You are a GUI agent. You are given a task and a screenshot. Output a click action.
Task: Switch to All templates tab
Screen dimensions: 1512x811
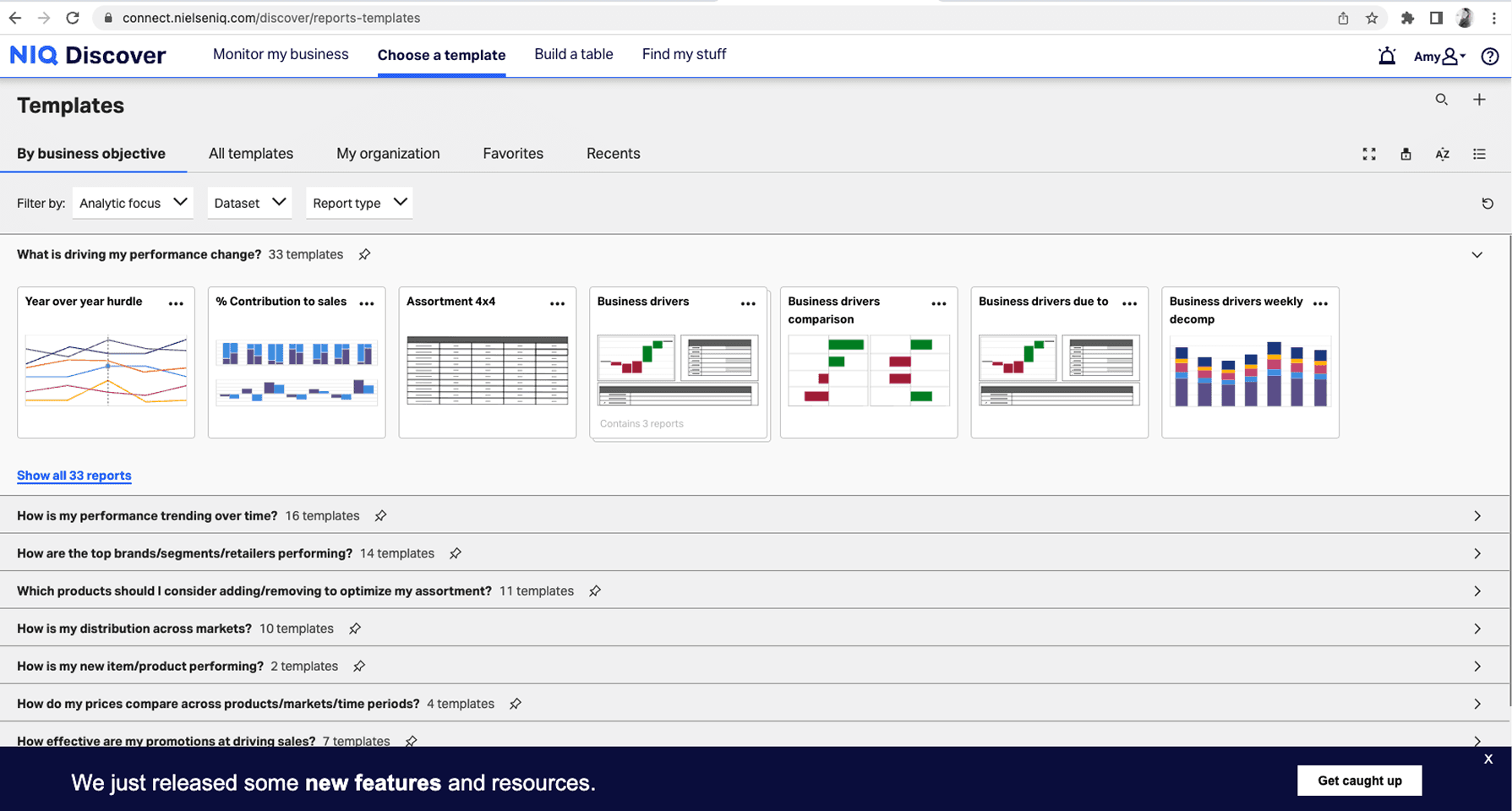coord(251,154)
